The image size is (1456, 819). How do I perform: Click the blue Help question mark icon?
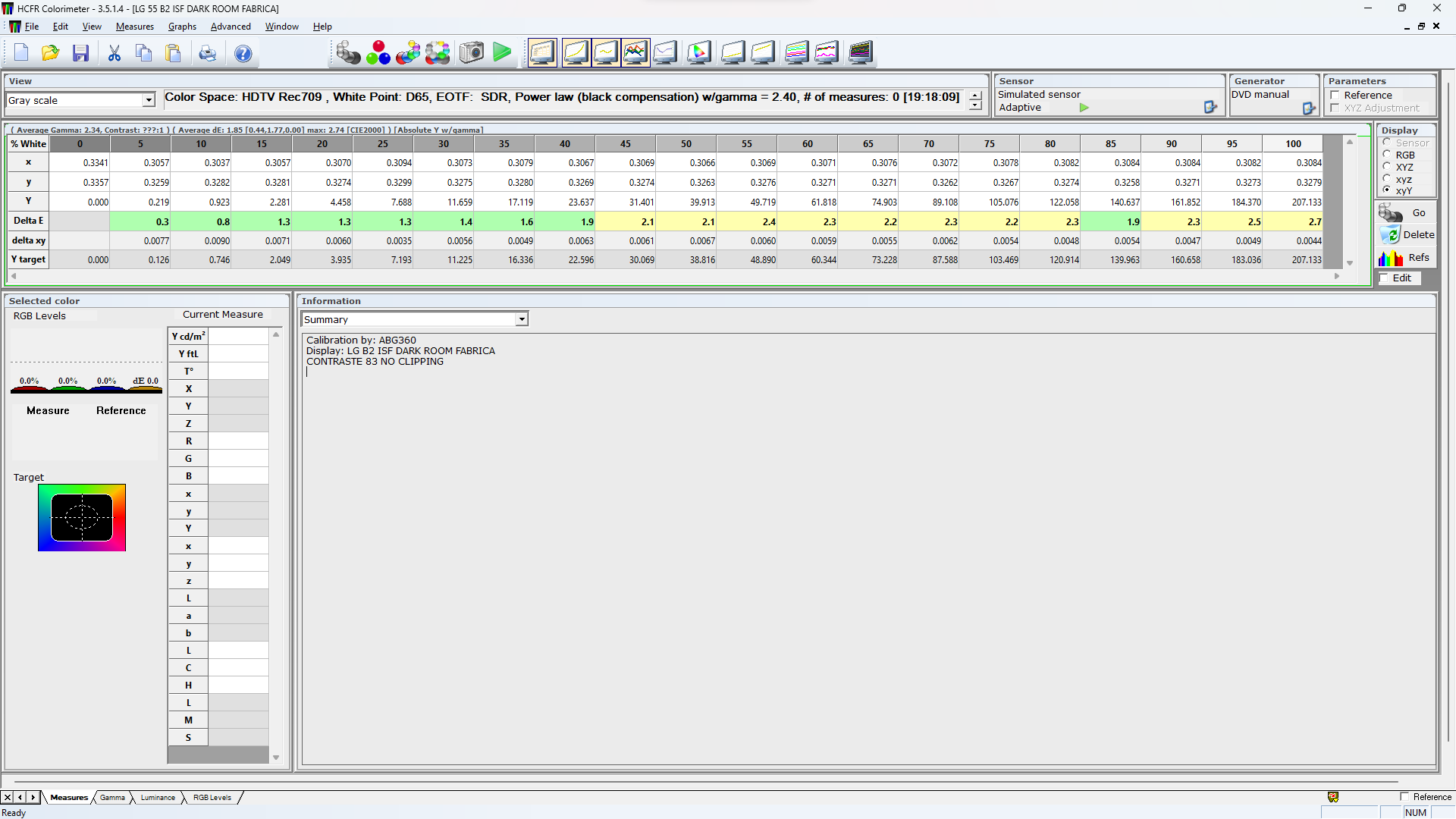pos(243,53)
